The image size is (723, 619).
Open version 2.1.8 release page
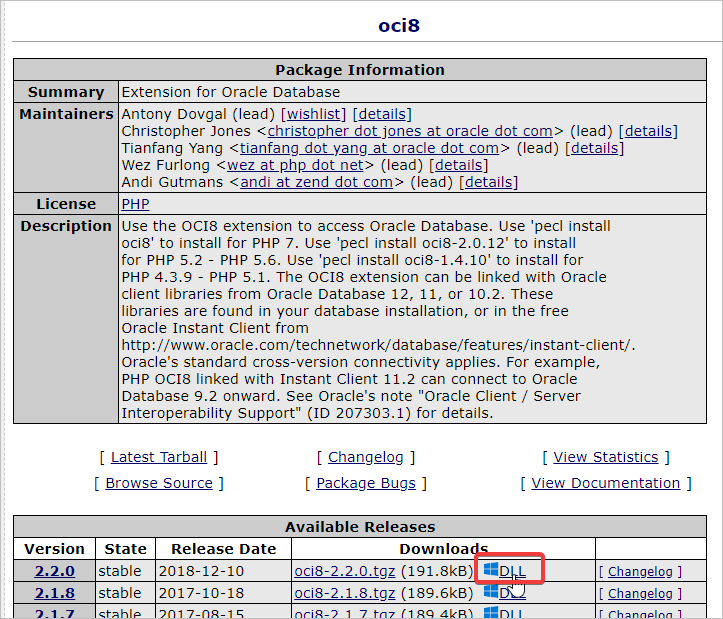click(54, 593)
